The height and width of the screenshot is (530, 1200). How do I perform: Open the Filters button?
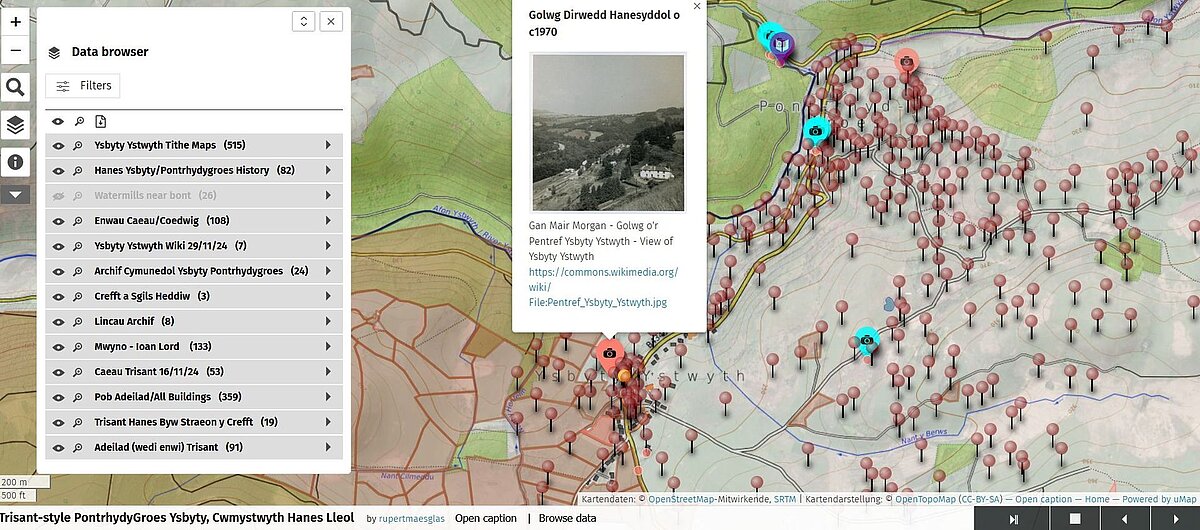[x=83, y=86]
